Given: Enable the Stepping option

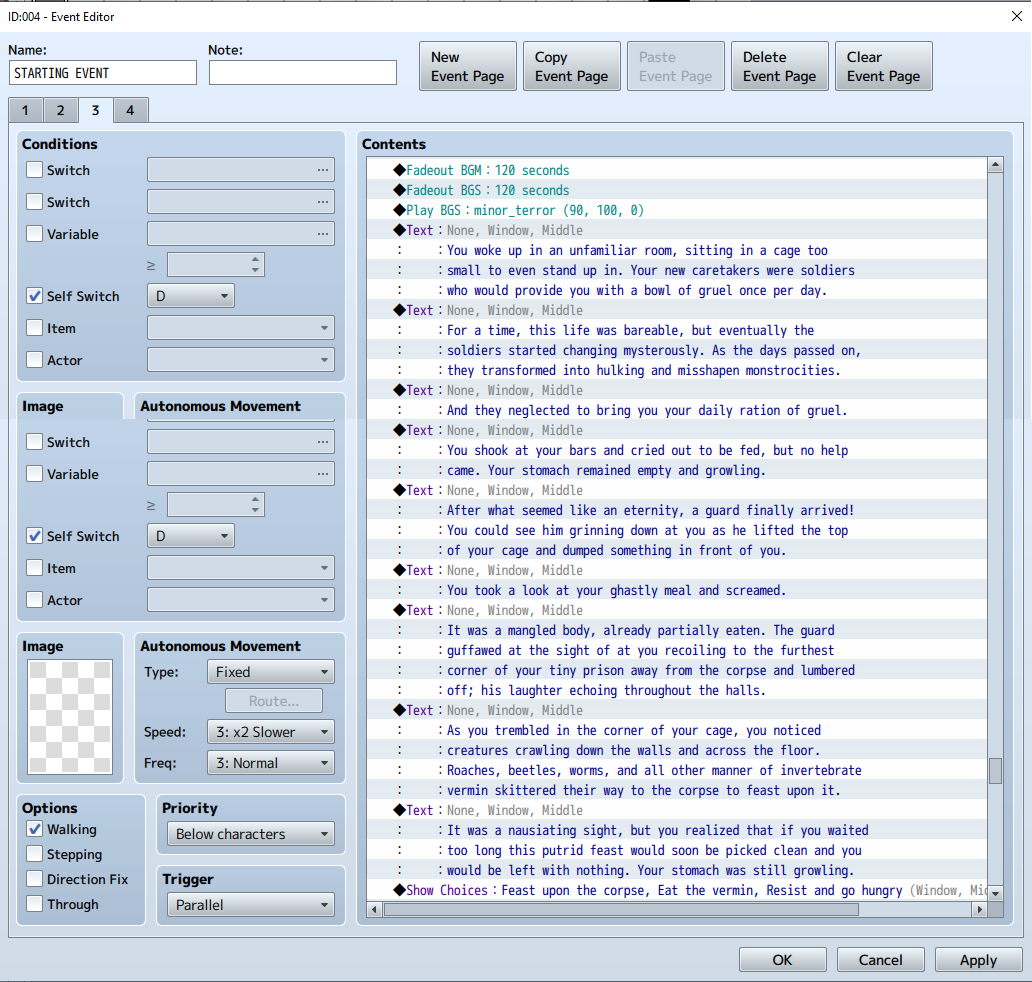Looking at the screenshot, I should [34, 854].
